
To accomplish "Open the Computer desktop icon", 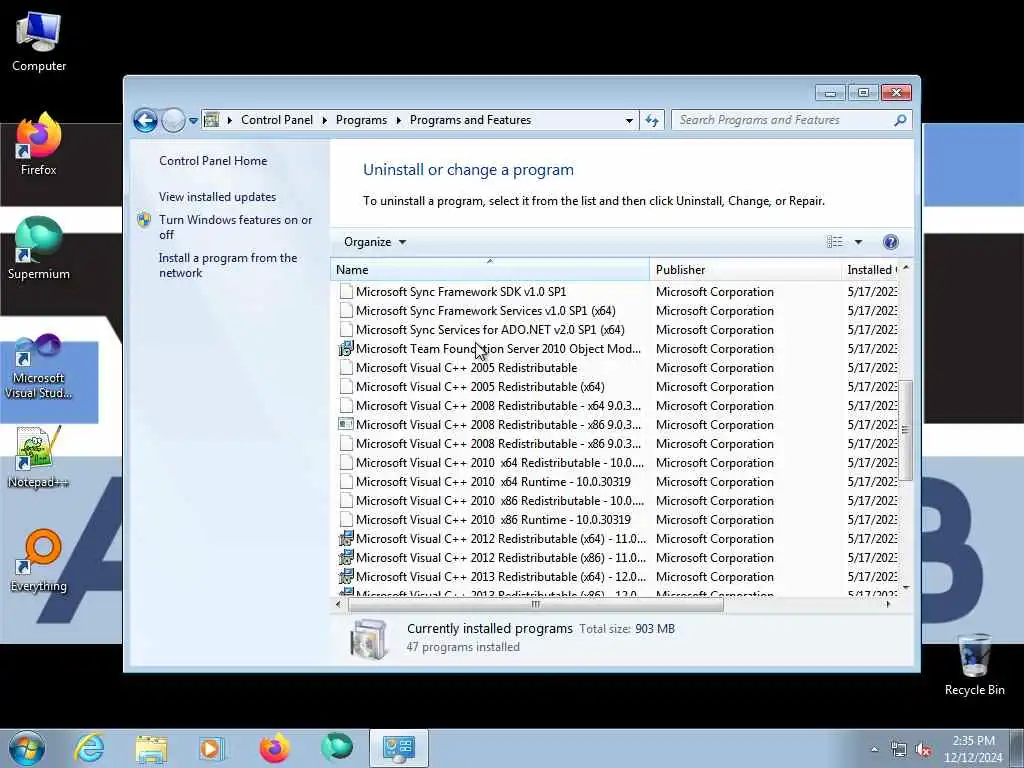I will [39, 42].
